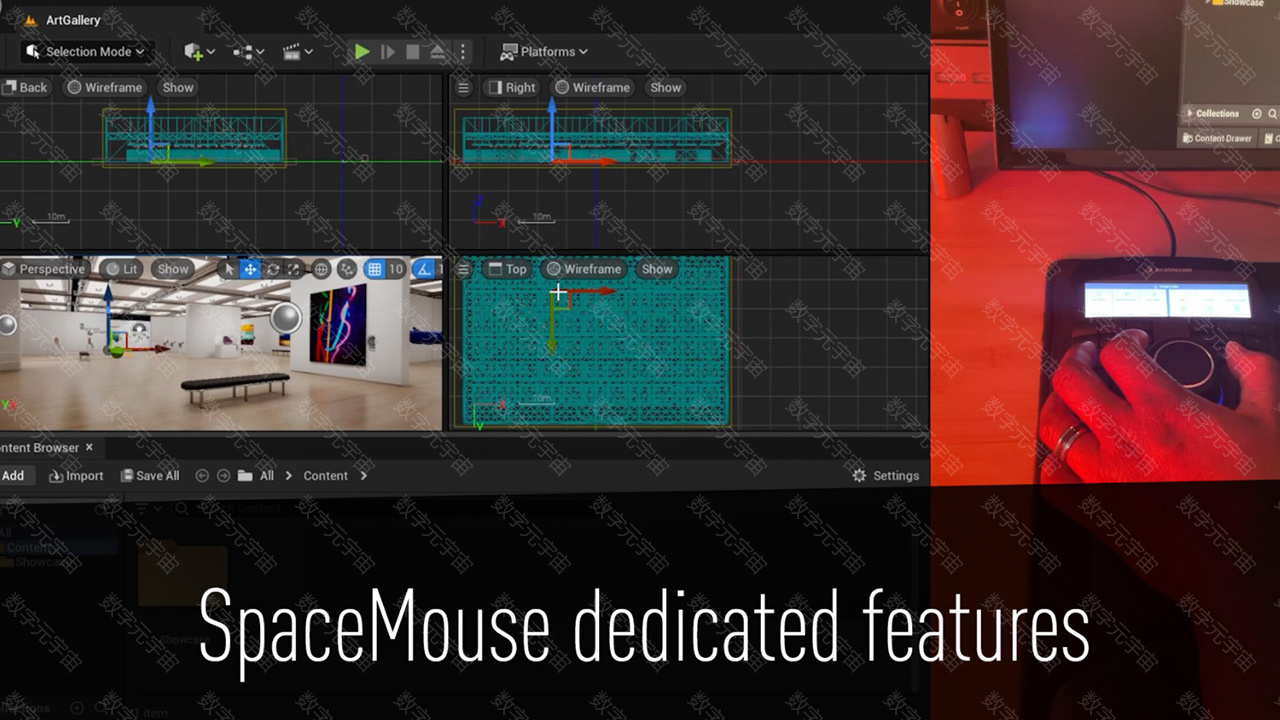
Task: Open the cinematics clapperboard dropdown
Action: [298, 52]
